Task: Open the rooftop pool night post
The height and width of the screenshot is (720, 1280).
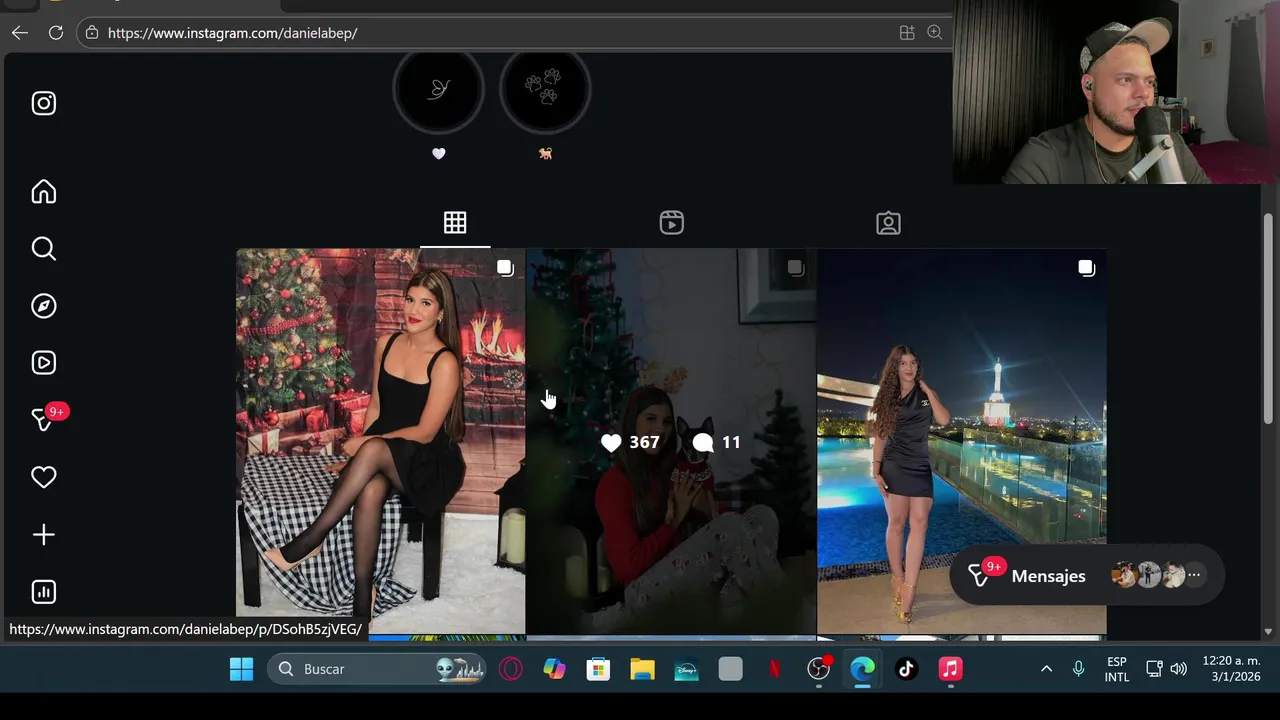Action: click(x=962, y=441)
